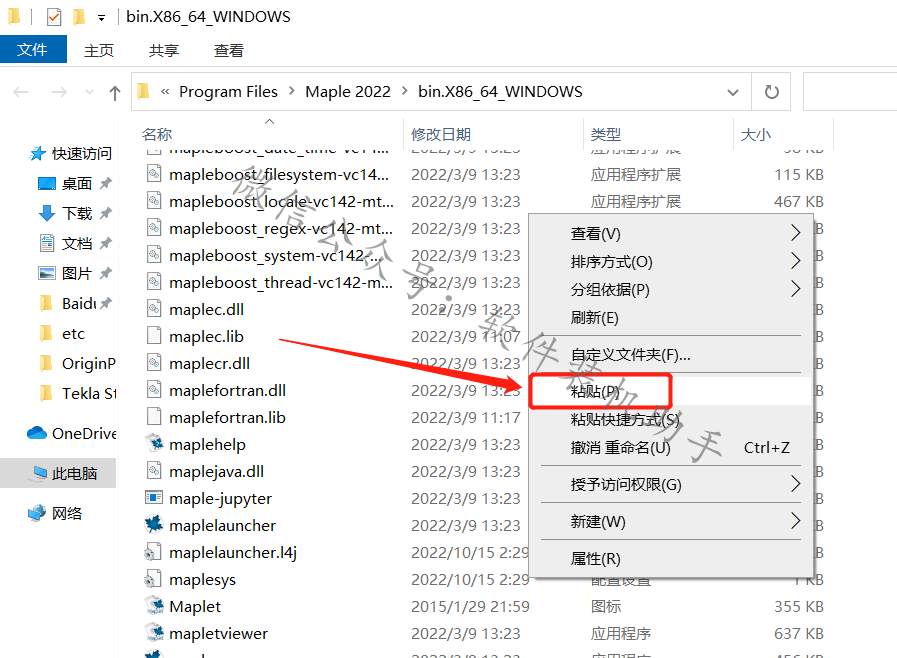897x658 pixels.
Task: Sort by the 类型 column header
Action: point(605,134)
